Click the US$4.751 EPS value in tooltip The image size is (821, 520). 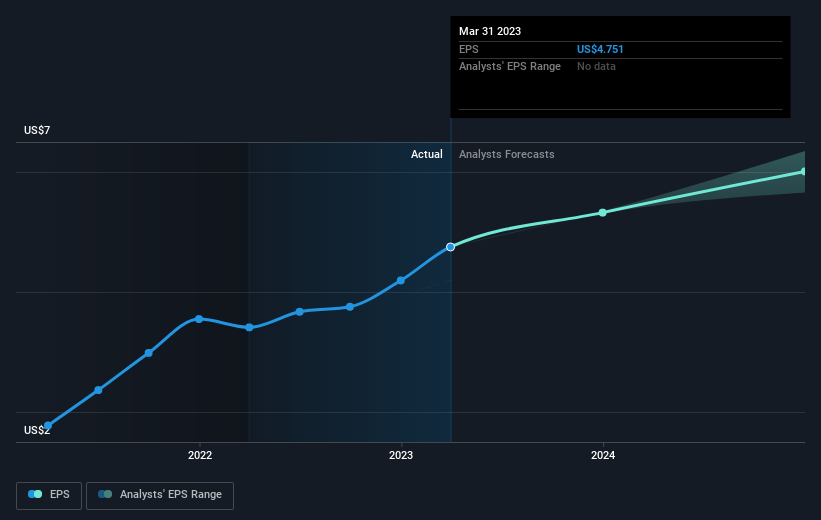(600, 49)
